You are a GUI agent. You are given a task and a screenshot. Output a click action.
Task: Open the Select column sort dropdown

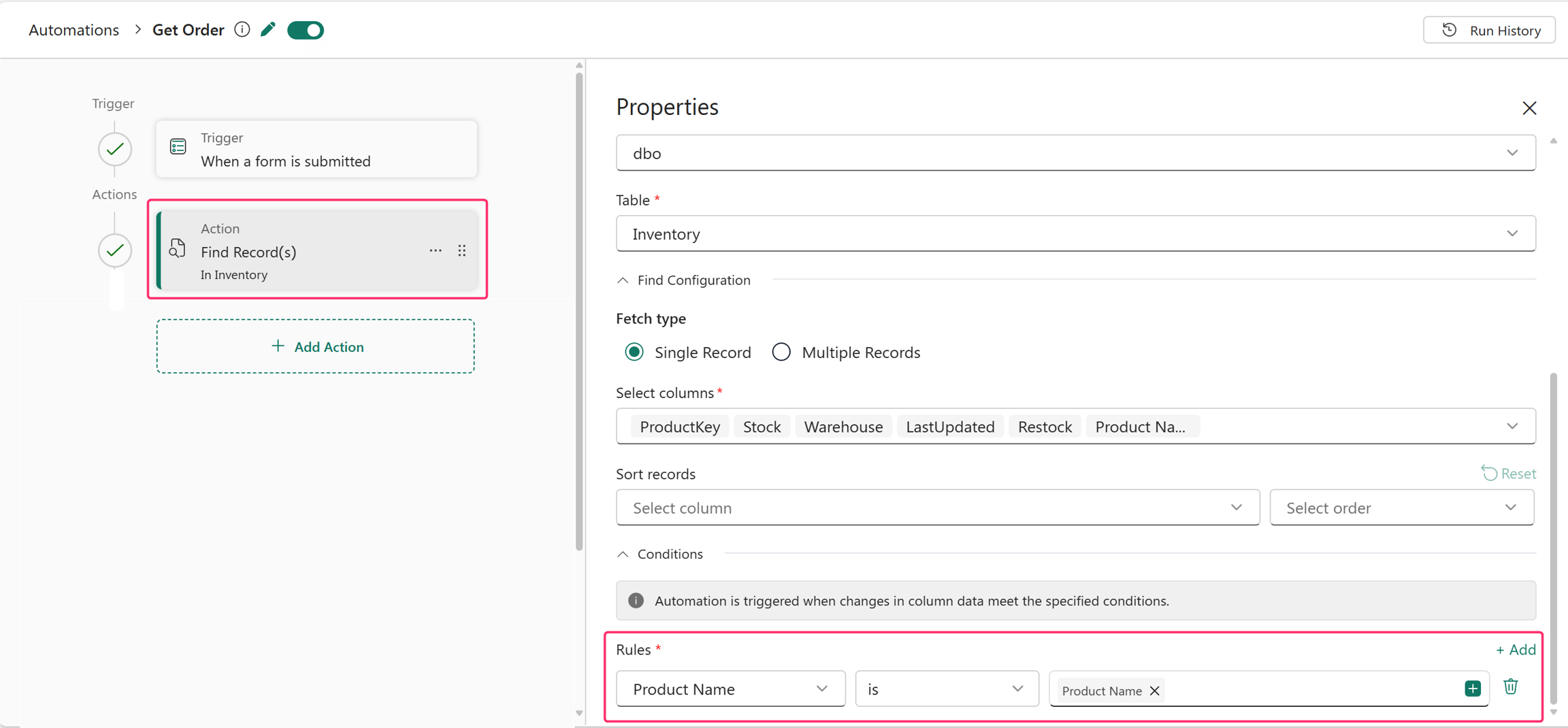(938, 508)
